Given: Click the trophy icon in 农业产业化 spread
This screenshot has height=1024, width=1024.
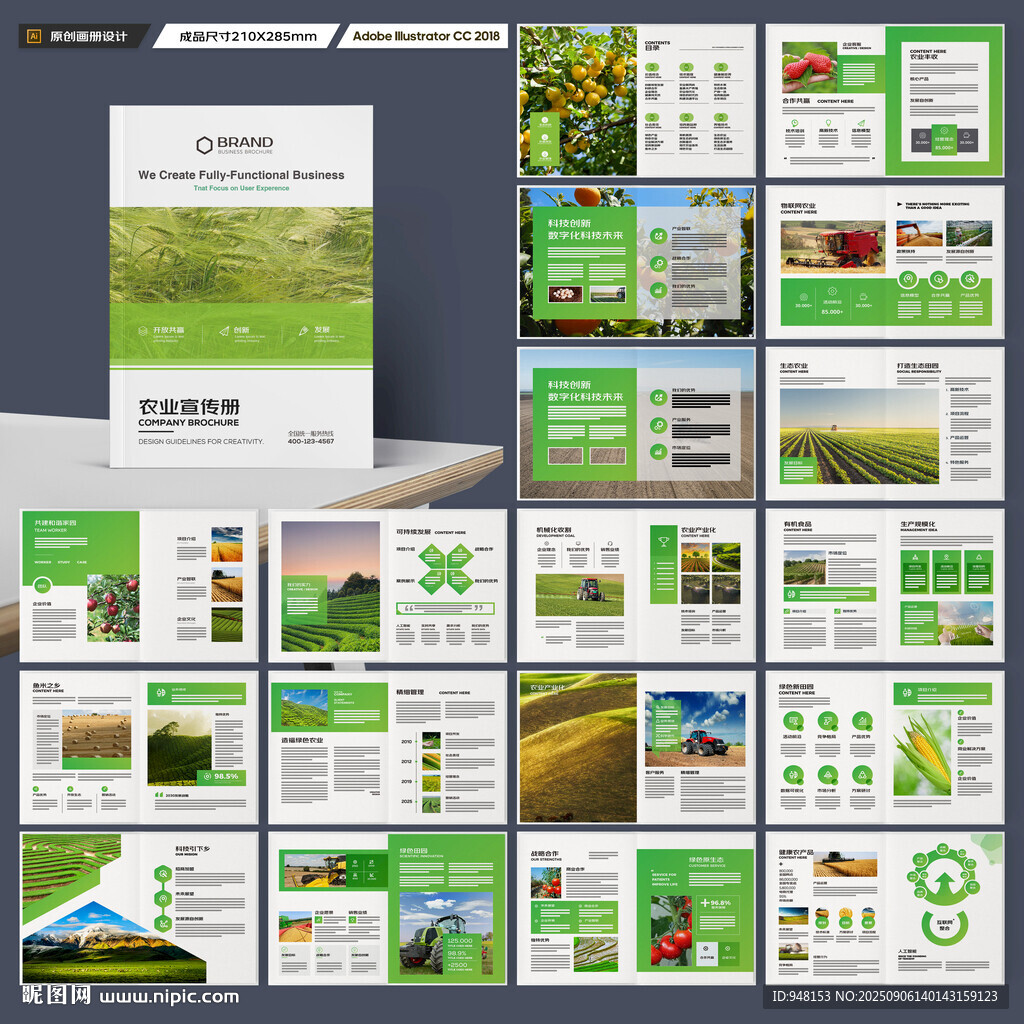Looking at the screenshot, I should [x=664, y=541].
